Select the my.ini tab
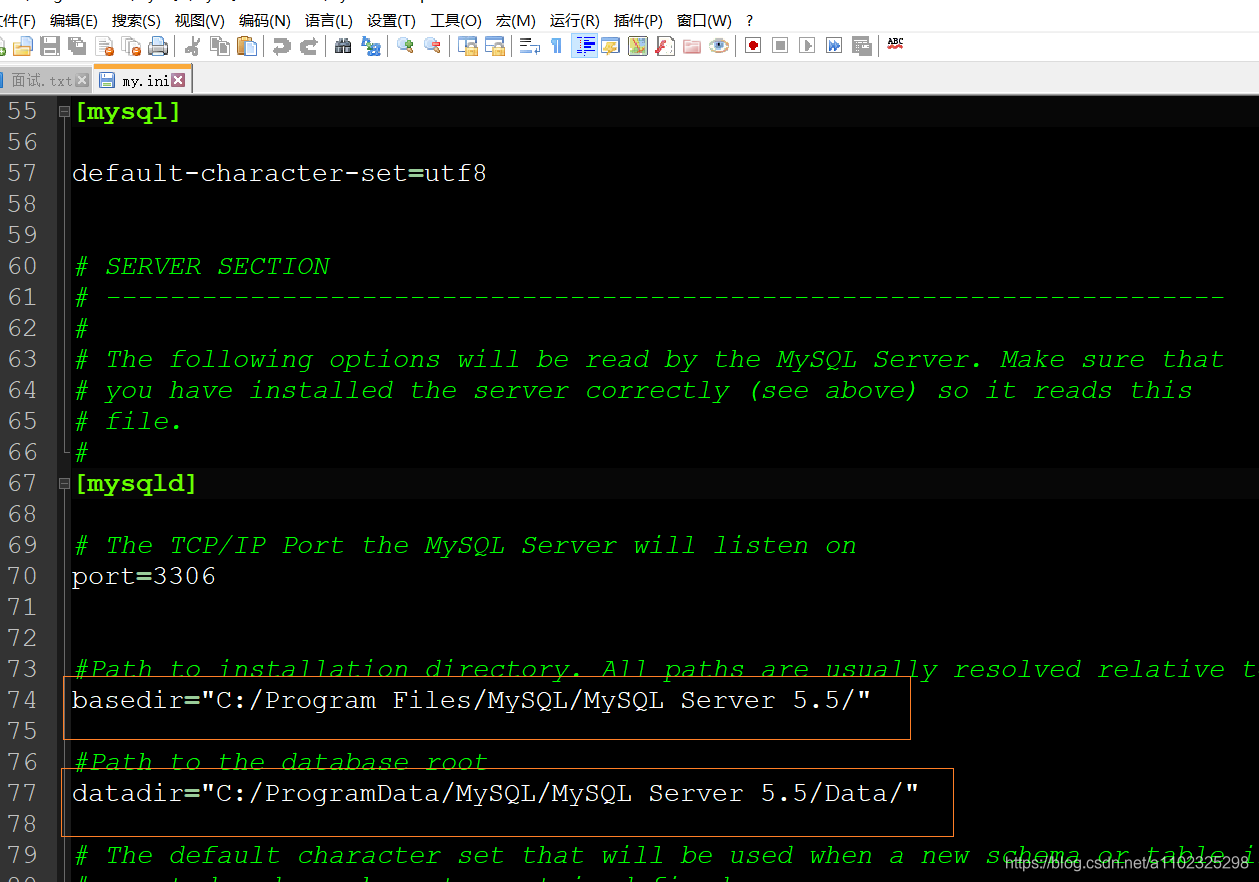1259x882 pixels. (145, 80)
